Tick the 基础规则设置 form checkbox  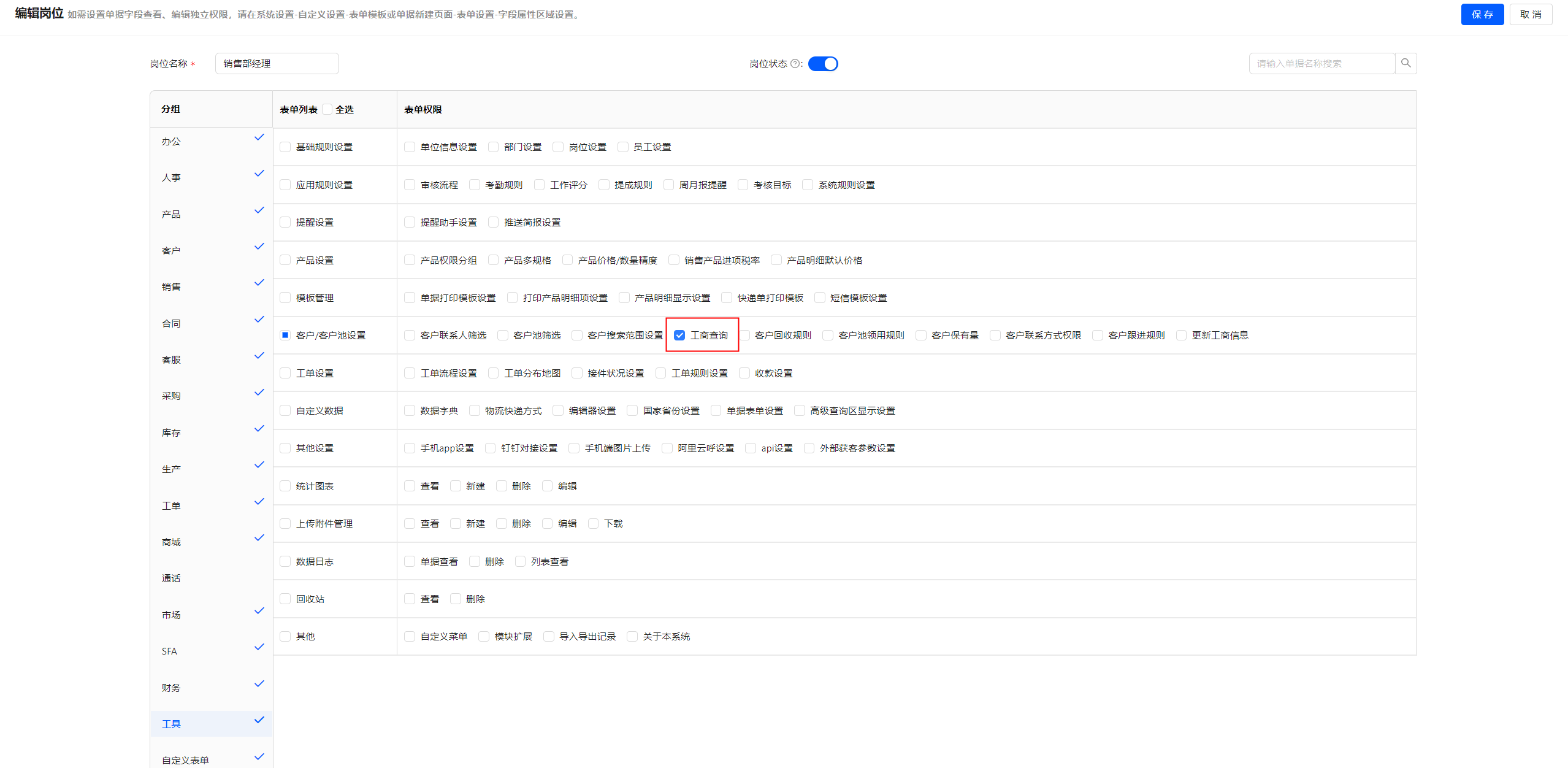point(285,147)
